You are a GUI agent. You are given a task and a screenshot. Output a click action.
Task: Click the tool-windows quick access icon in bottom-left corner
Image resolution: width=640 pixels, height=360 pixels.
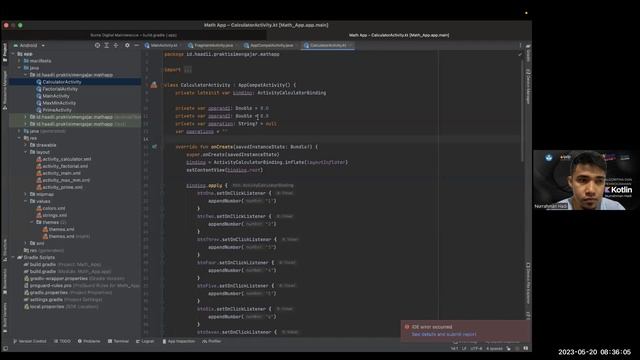[x=5, y=349]
